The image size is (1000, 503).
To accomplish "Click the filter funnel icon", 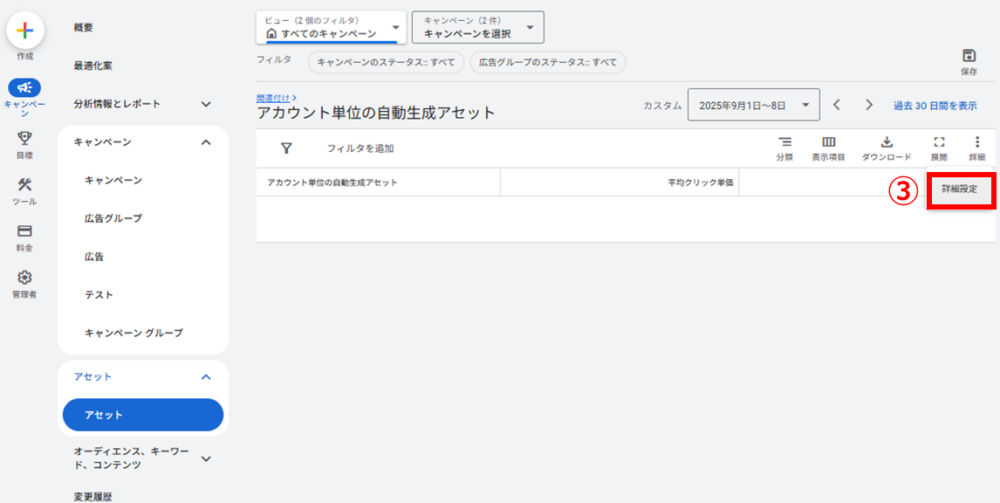I will coord(286,148).
